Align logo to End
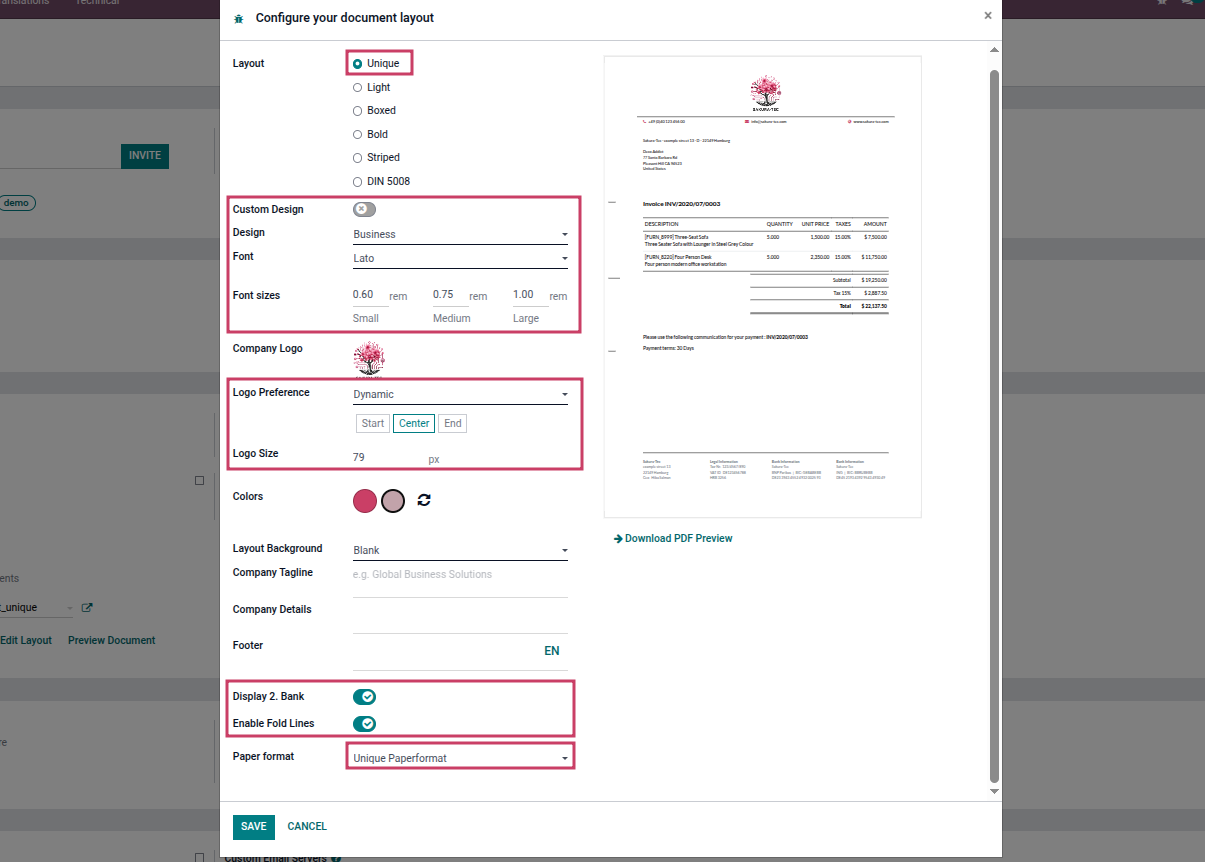Viewport: 1205px width, 862px height. tap(453, 423)
